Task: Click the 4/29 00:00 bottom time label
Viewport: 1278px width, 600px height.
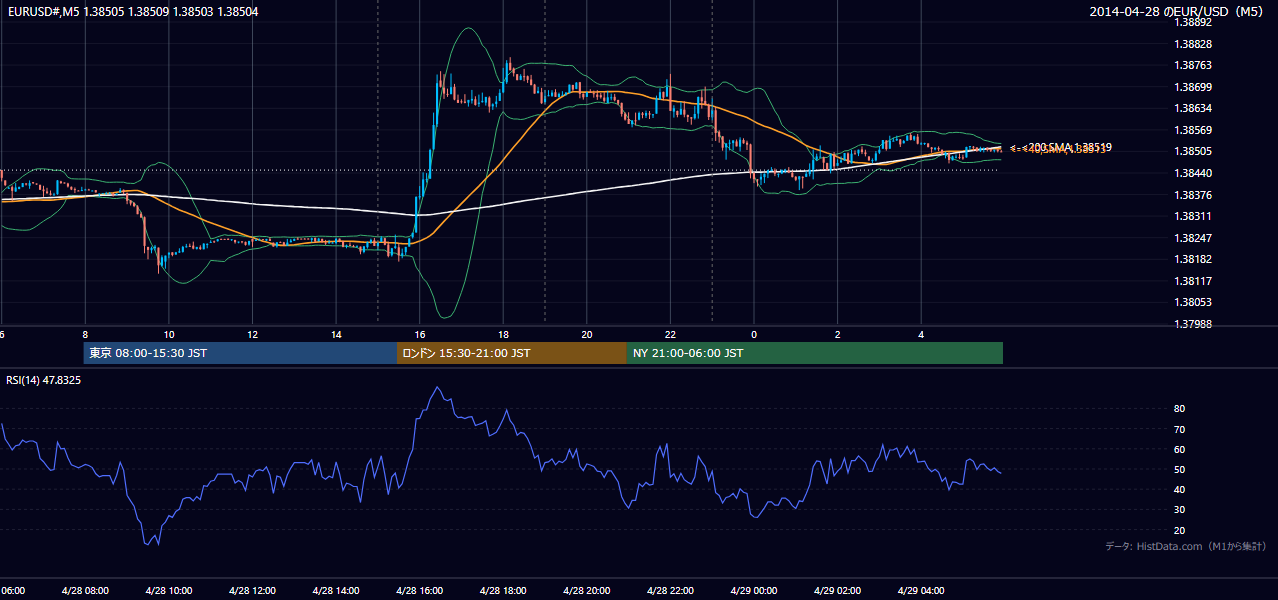Action: tap(754, 590)
